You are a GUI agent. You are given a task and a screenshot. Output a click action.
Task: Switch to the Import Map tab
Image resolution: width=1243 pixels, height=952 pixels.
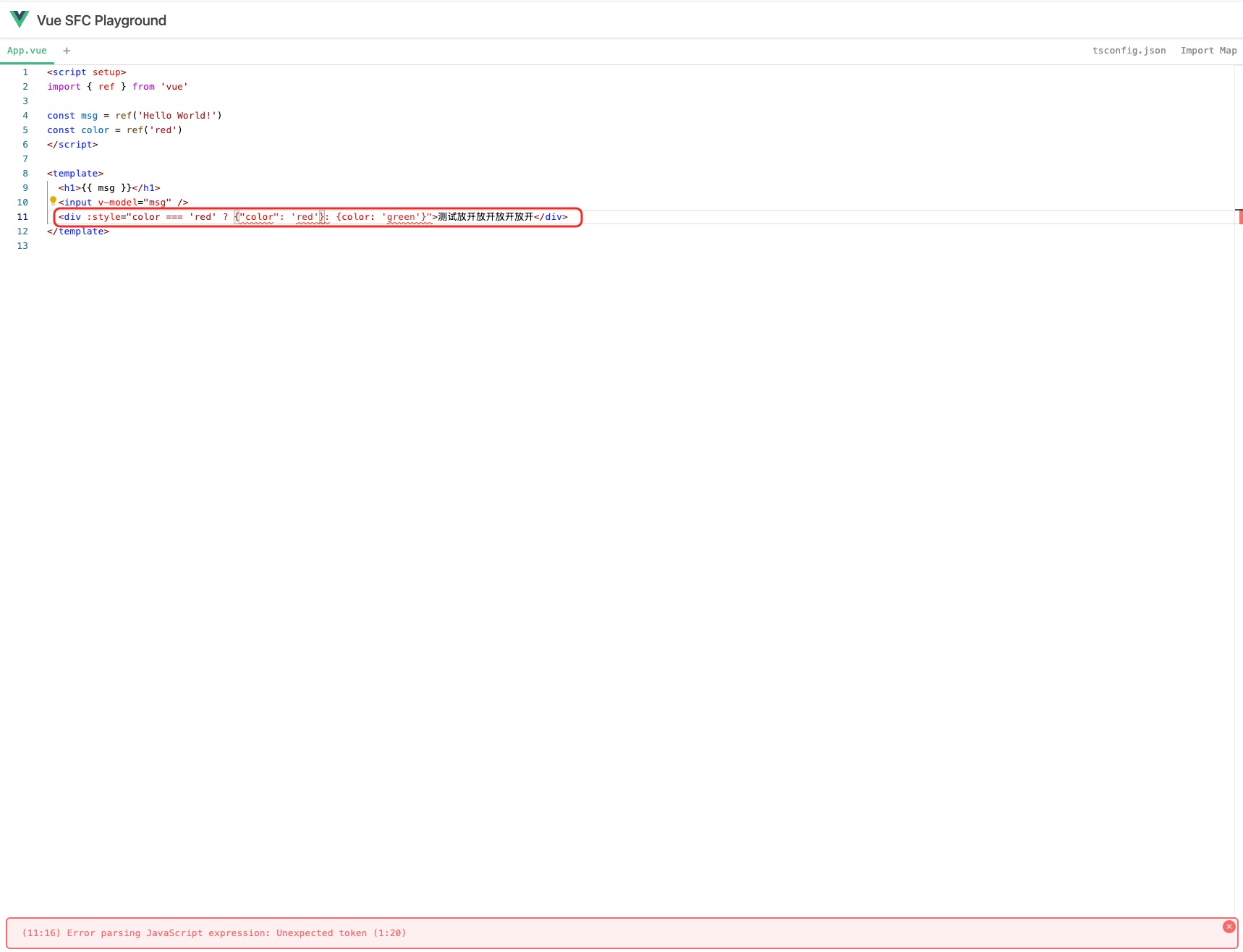pos(1208,51)
